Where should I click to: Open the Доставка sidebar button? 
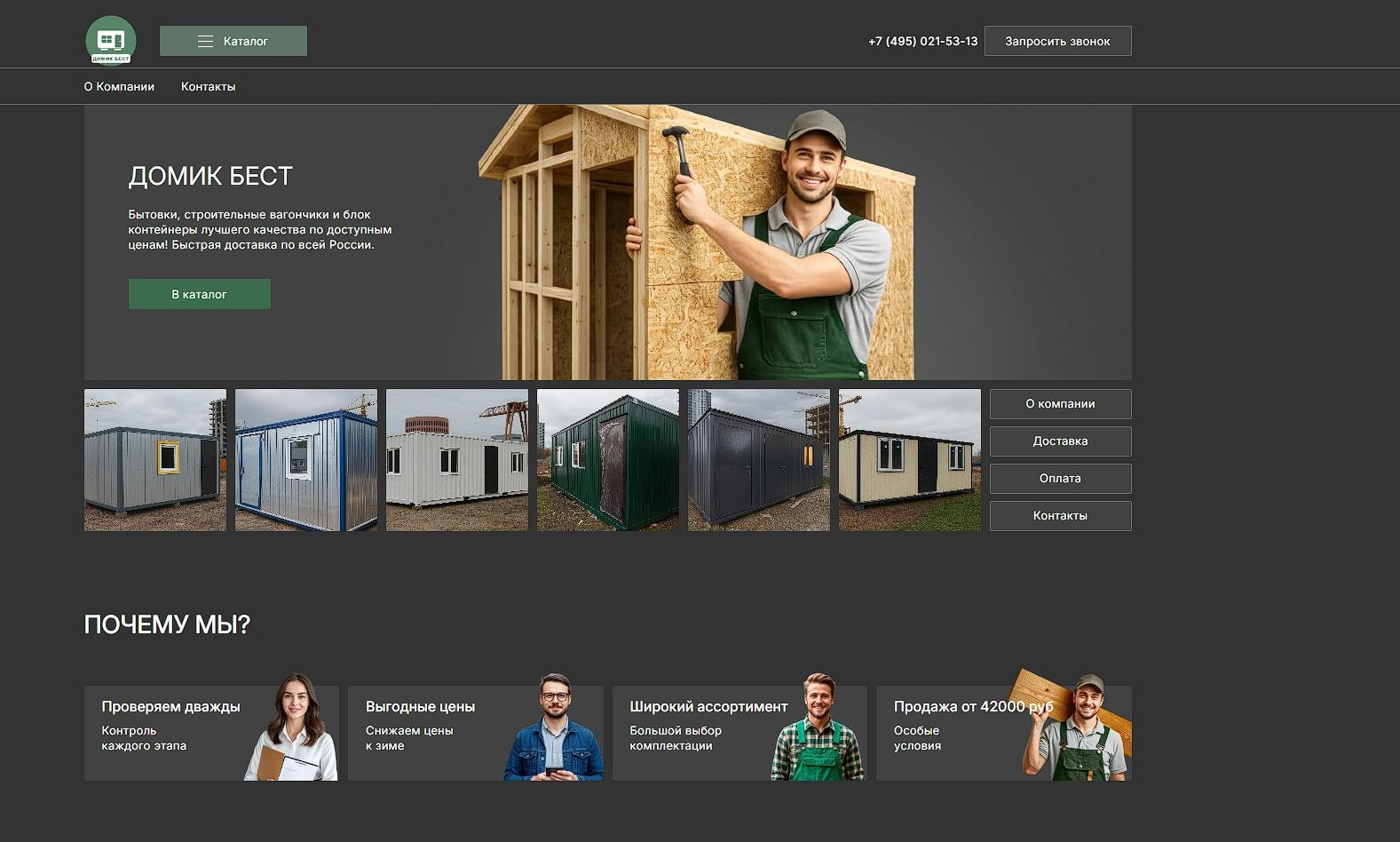click(x=1060, y=441)
